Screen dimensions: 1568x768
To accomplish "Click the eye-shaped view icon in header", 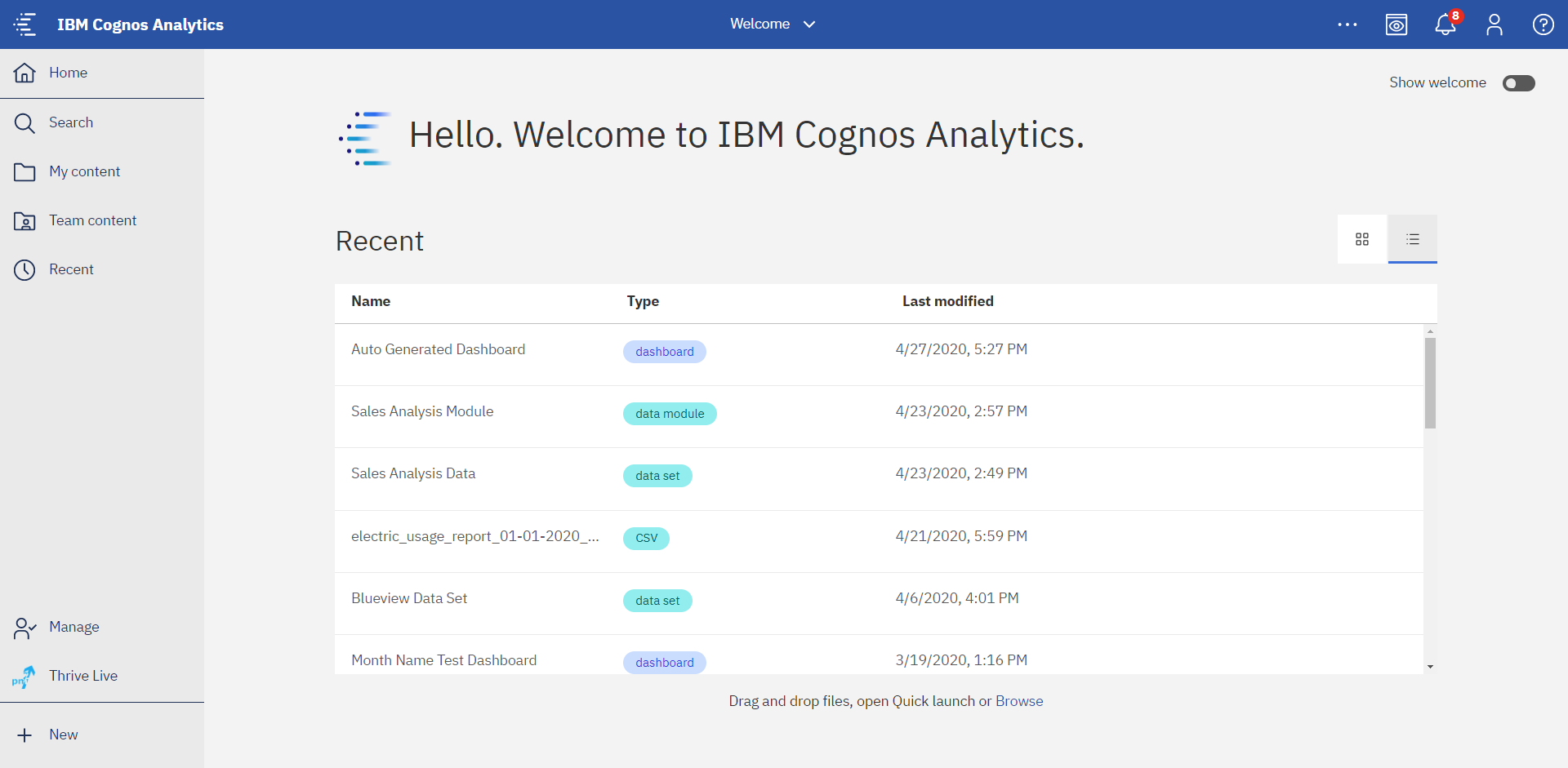I will pyautogui.click(x=1396, y=24).
